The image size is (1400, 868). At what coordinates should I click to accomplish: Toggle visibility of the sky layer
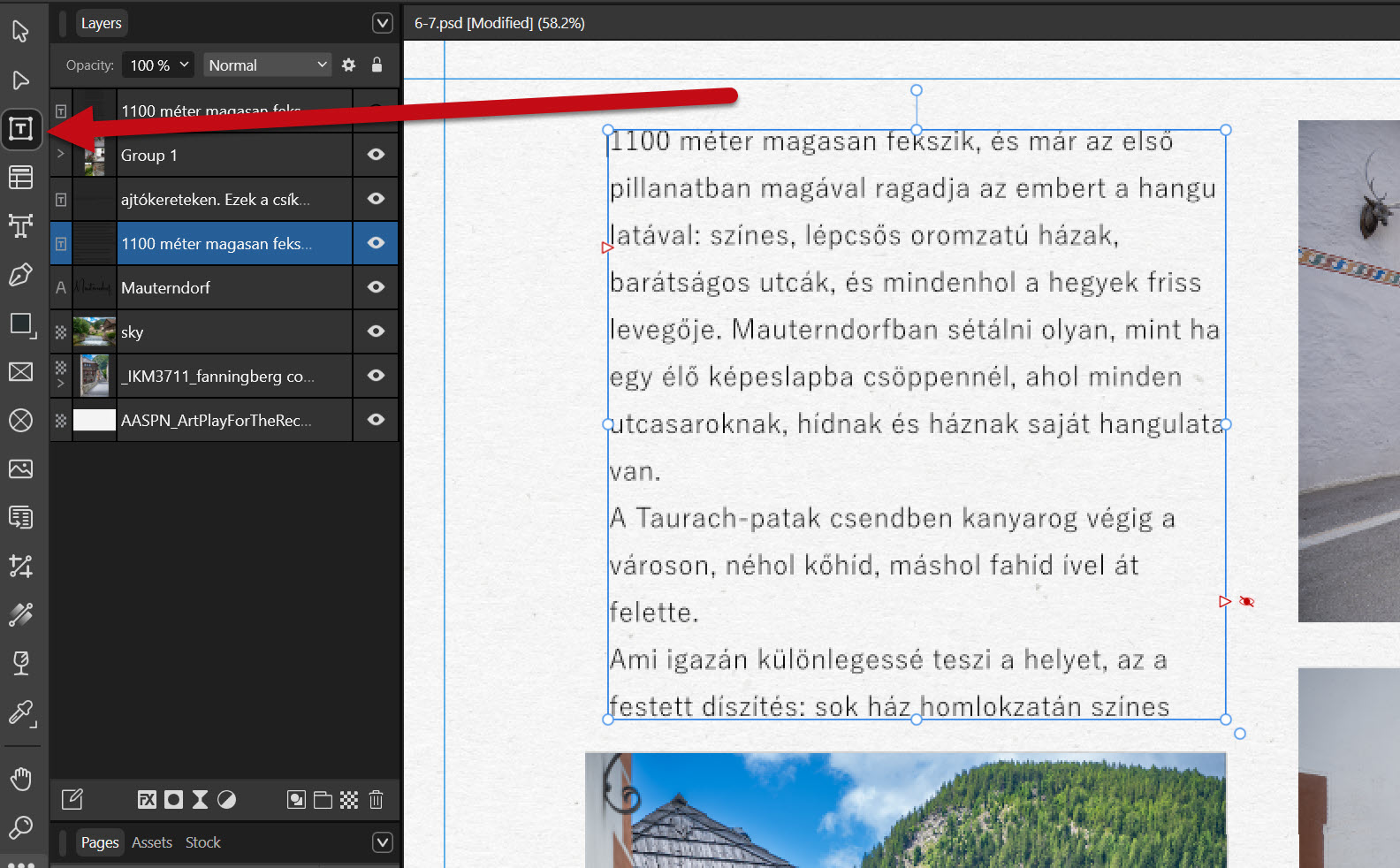[x=376, y=331]
